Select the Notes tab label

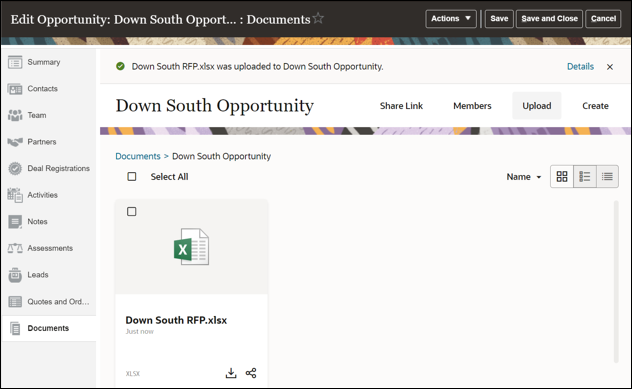(x=37, y=222)
